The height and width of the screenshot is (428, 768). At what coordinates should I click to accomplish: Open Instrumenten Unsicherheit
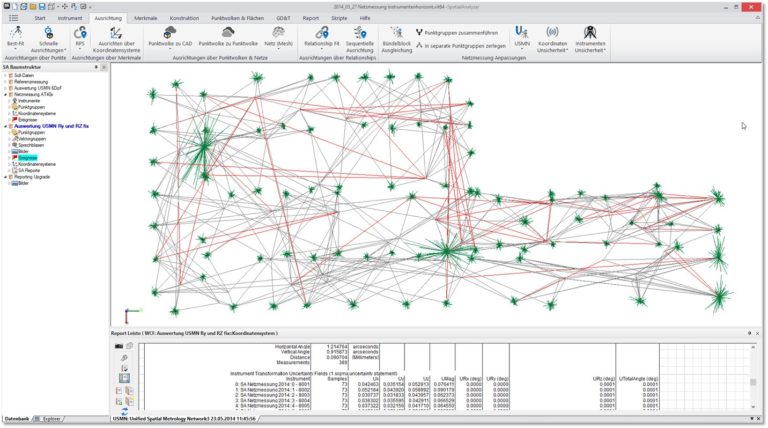click(x=590, y=39)
